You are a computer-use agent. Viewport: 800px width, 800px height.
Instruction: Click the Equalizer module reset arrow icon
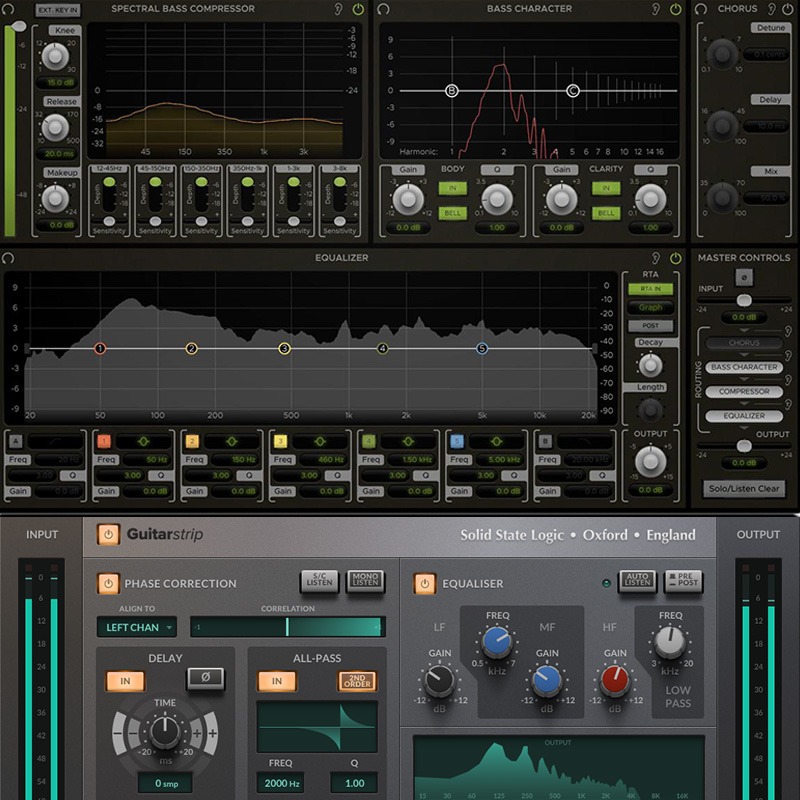(x=8, y=258)
